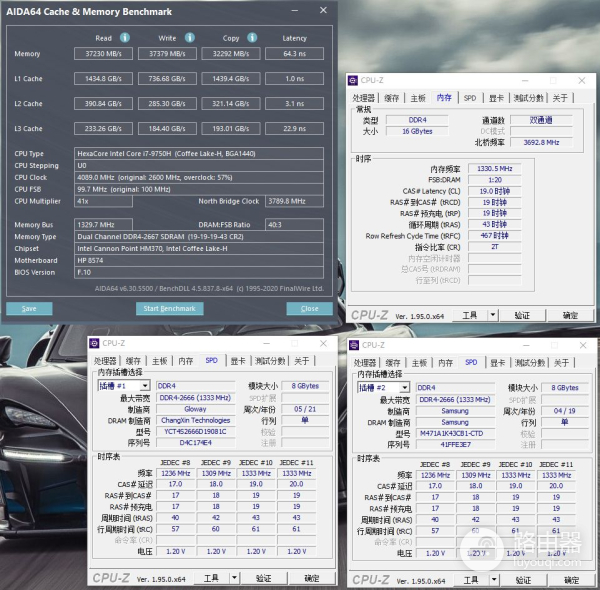Click 验证 in 16 GBytes memory window

tap(522, 315)
